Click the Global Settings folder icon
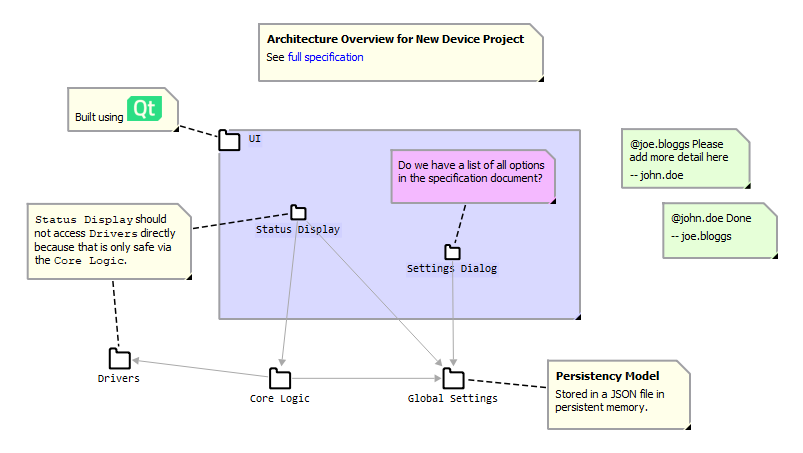This screenshot has height=453, width=803. tap(453, 379)
